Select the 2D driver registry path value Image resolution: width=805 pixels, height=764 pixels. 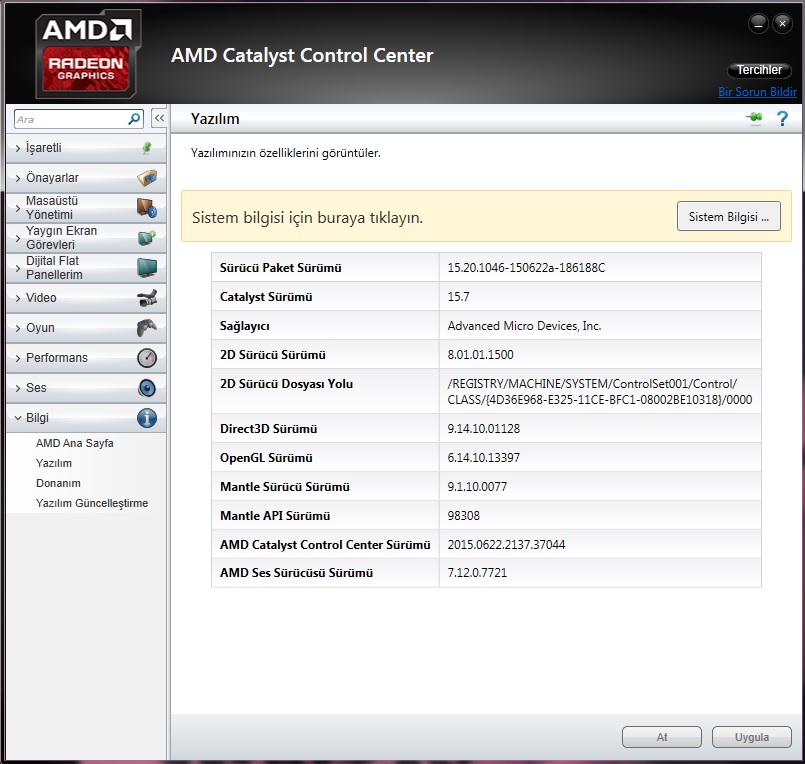point(600,391)
